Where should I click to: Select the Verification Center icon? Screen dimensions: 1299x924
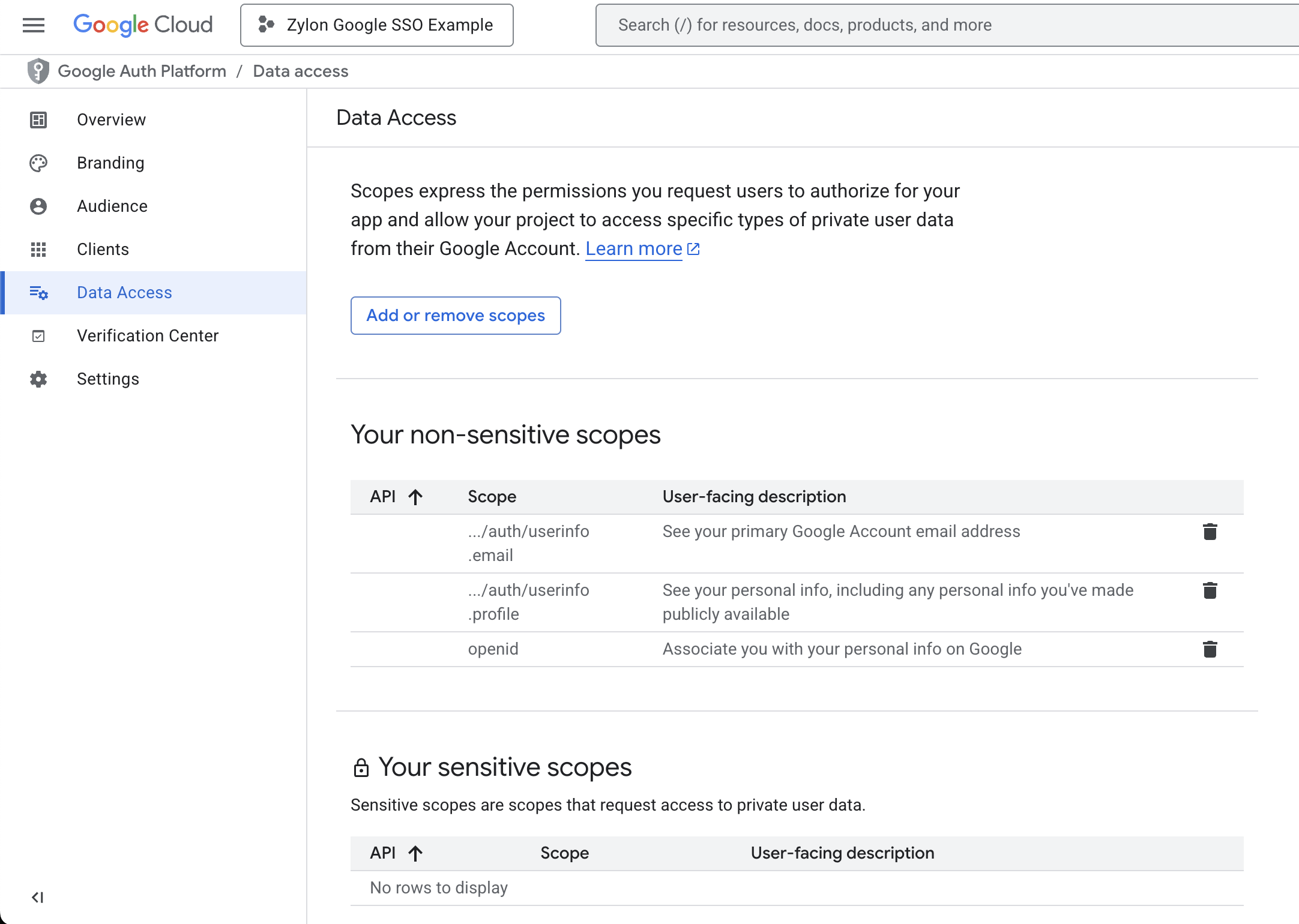(38, 335)
